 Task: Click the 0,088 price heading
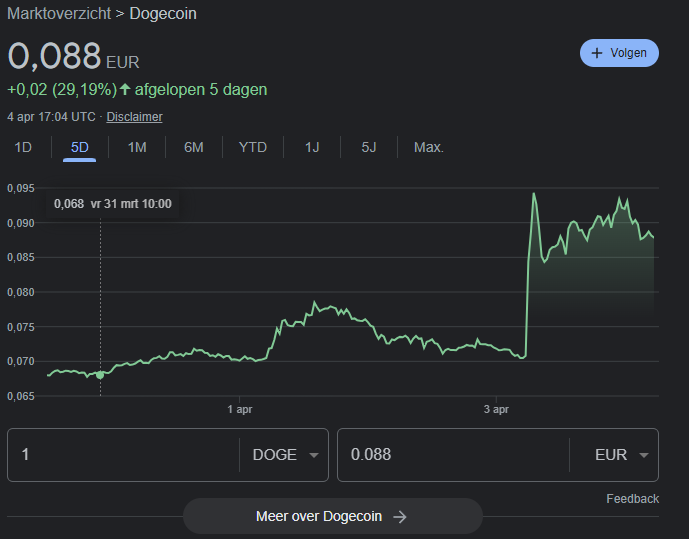point(54,56)
